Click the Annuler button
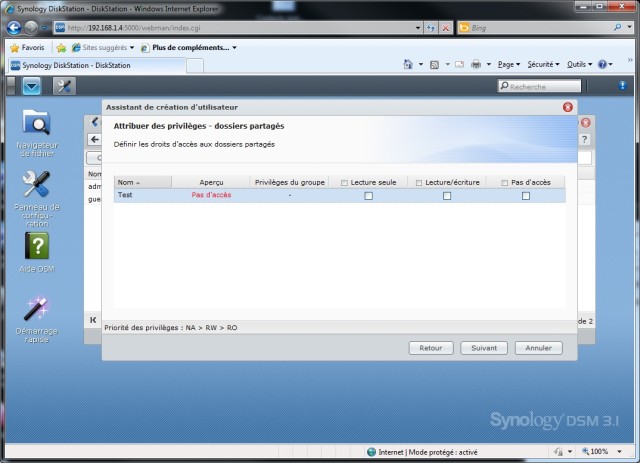This screenshot has width=640, height=463. point(538,348)
